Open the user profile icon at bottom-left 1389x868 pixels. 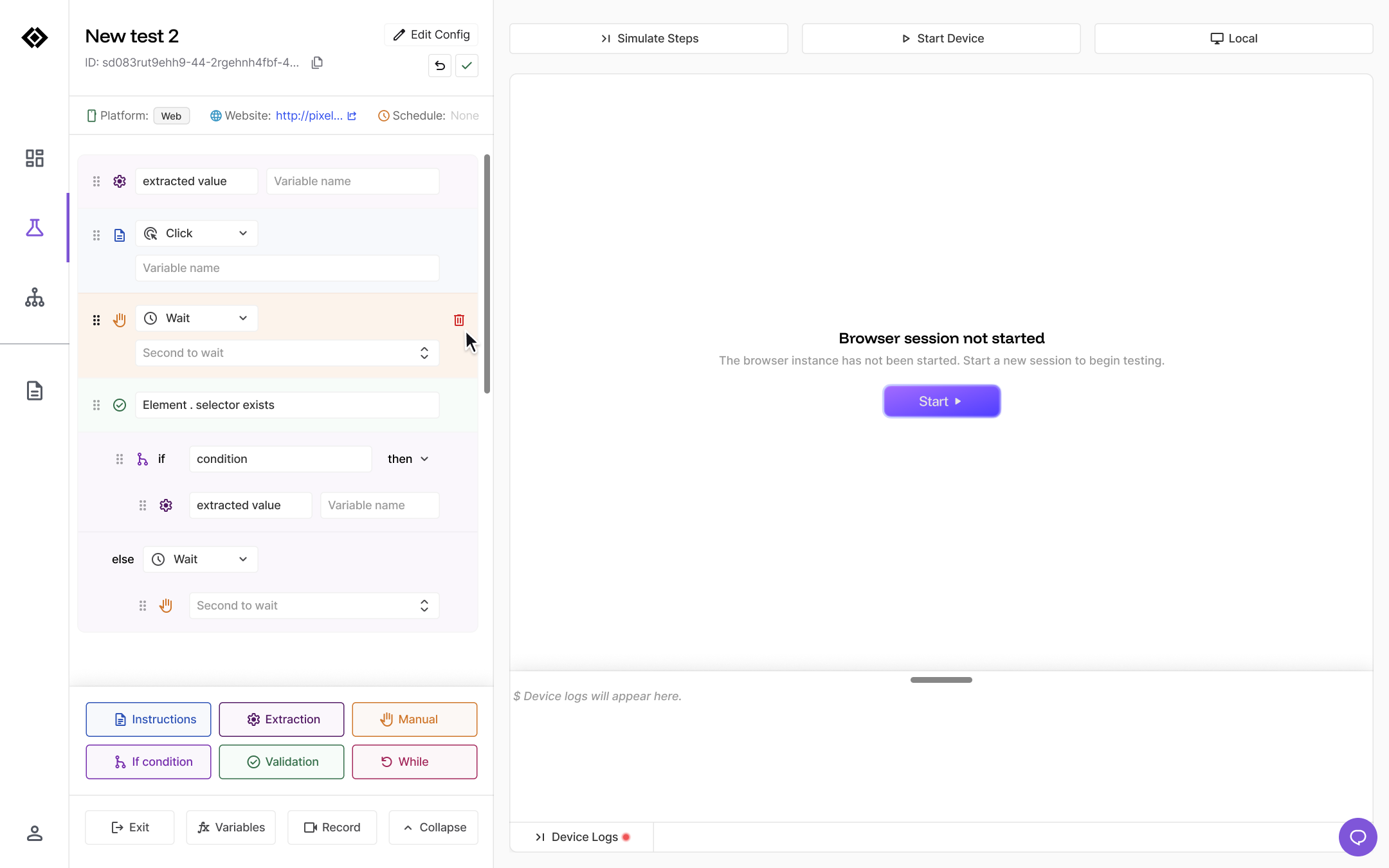[35, 833]
